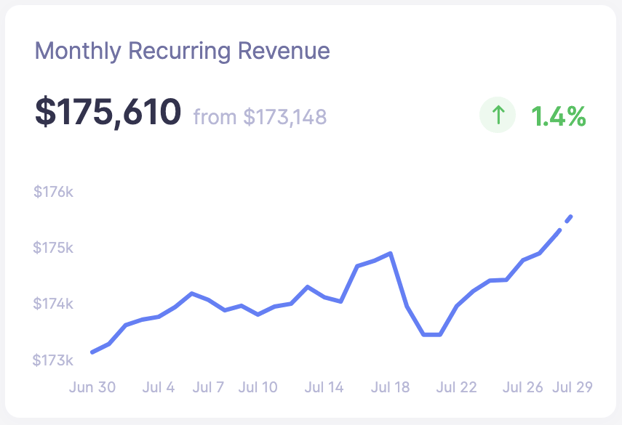Click the green up arrow icon
Viewport: 622px width, 425px height.
[497, 116]
